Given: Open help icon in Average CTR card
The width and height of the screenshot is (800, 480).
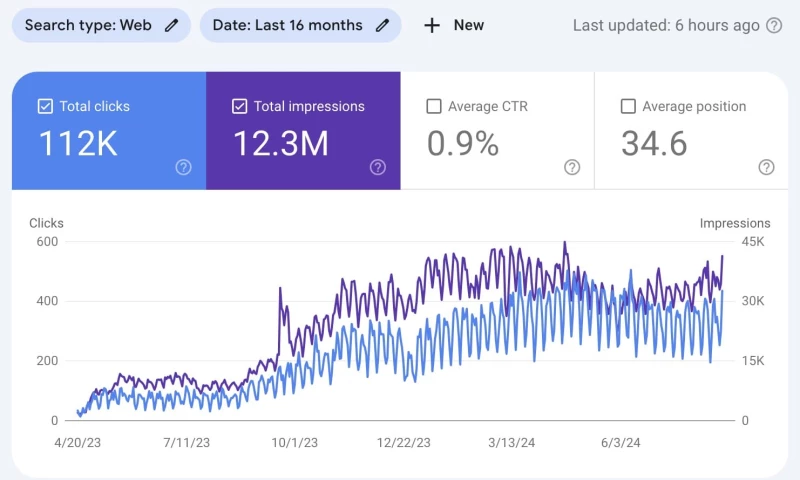Looking at the screenshot, I should 571,167.
